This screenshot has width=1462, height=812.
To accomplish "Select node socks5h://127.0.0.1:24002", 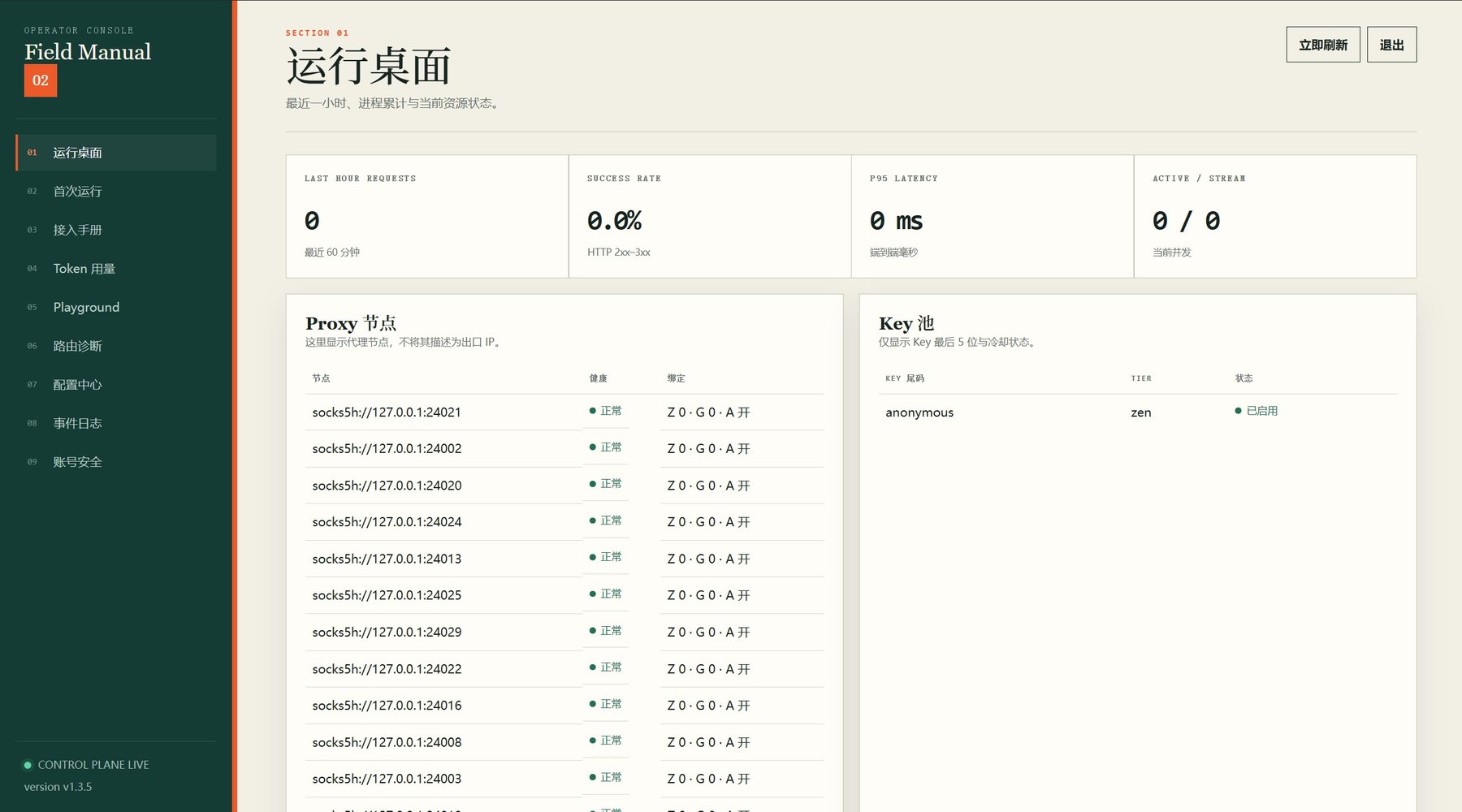I will point(387,449).
